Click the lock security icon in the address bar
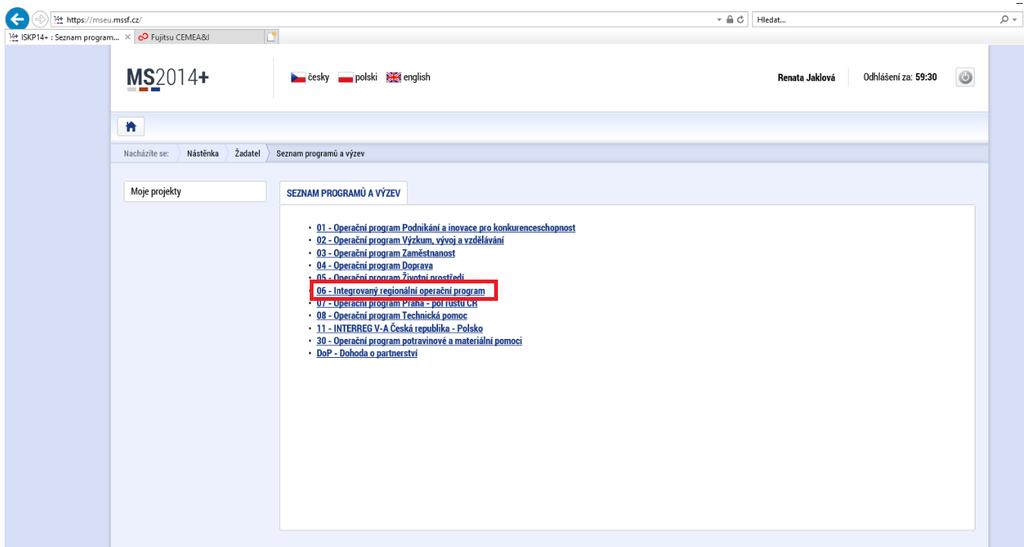Viewport: 1024px width, 547px height. coord(729,20)
